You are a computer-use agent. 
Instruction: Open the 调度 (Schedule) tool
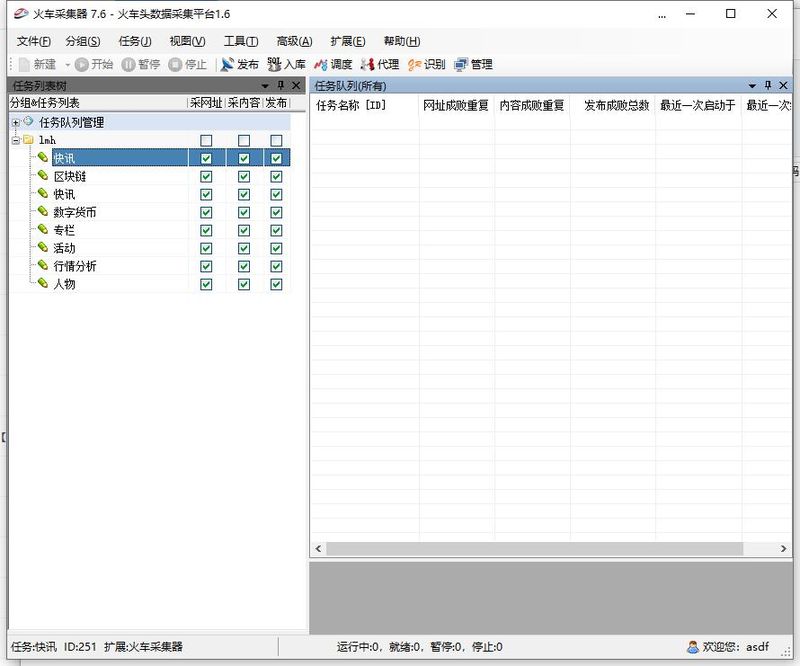pyautogui.click(x=333, y=64)
